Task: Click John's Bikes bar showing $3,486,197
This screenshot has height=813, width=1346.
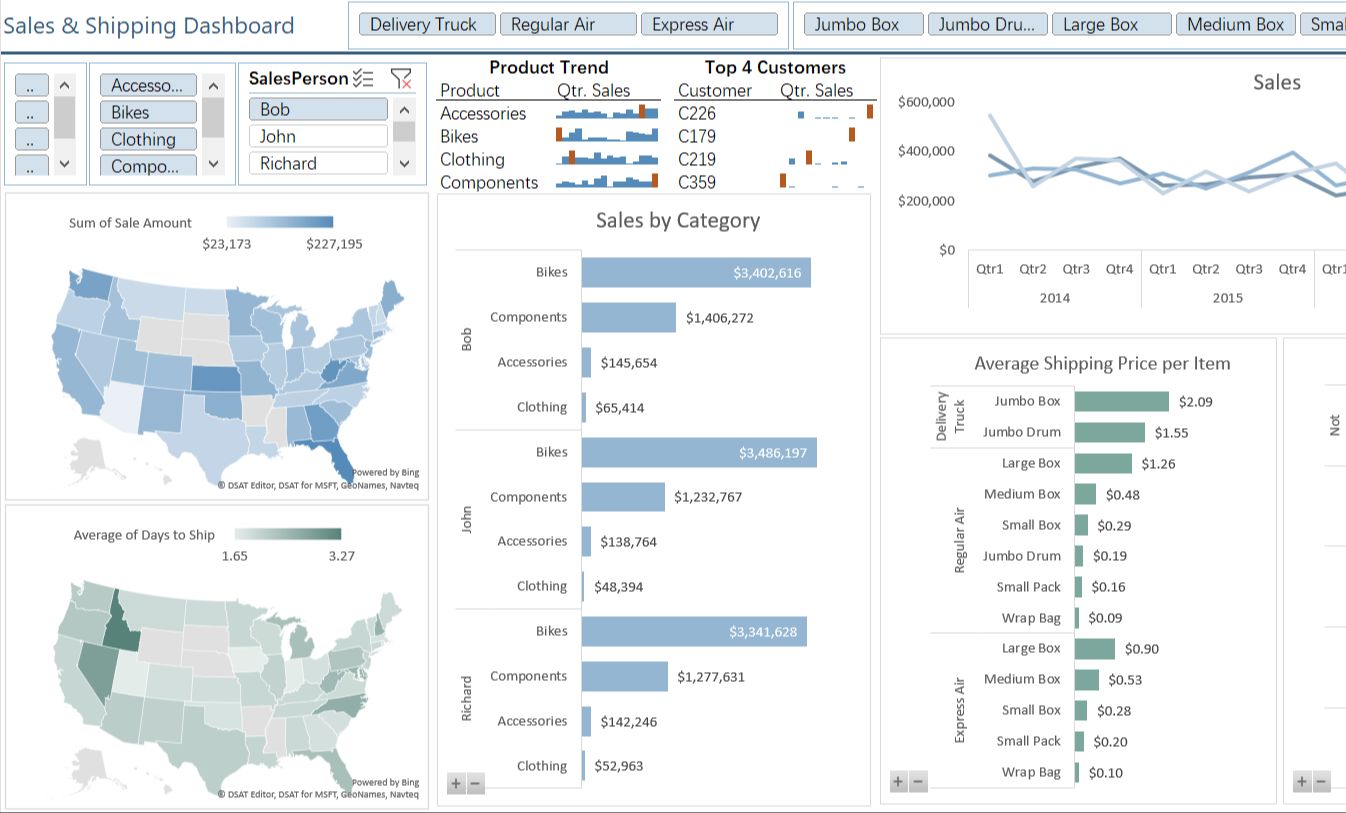Action: coord(699,452)
